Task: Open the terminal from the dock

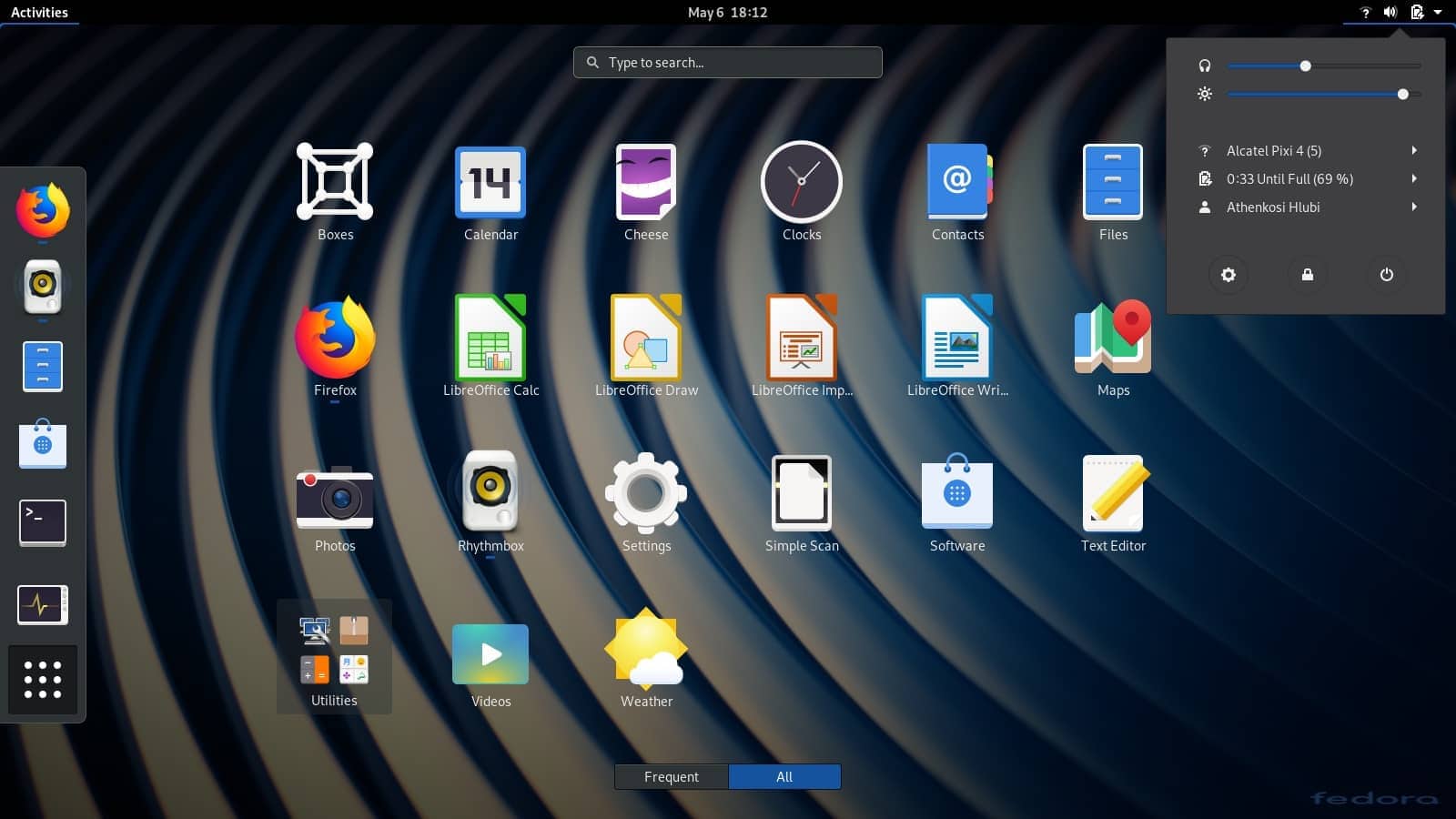Action: coord(42,522)
